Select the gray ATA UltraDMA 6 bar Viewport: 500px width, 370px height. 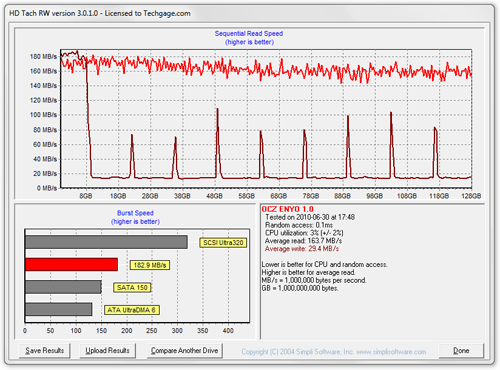tap(59, 309)
